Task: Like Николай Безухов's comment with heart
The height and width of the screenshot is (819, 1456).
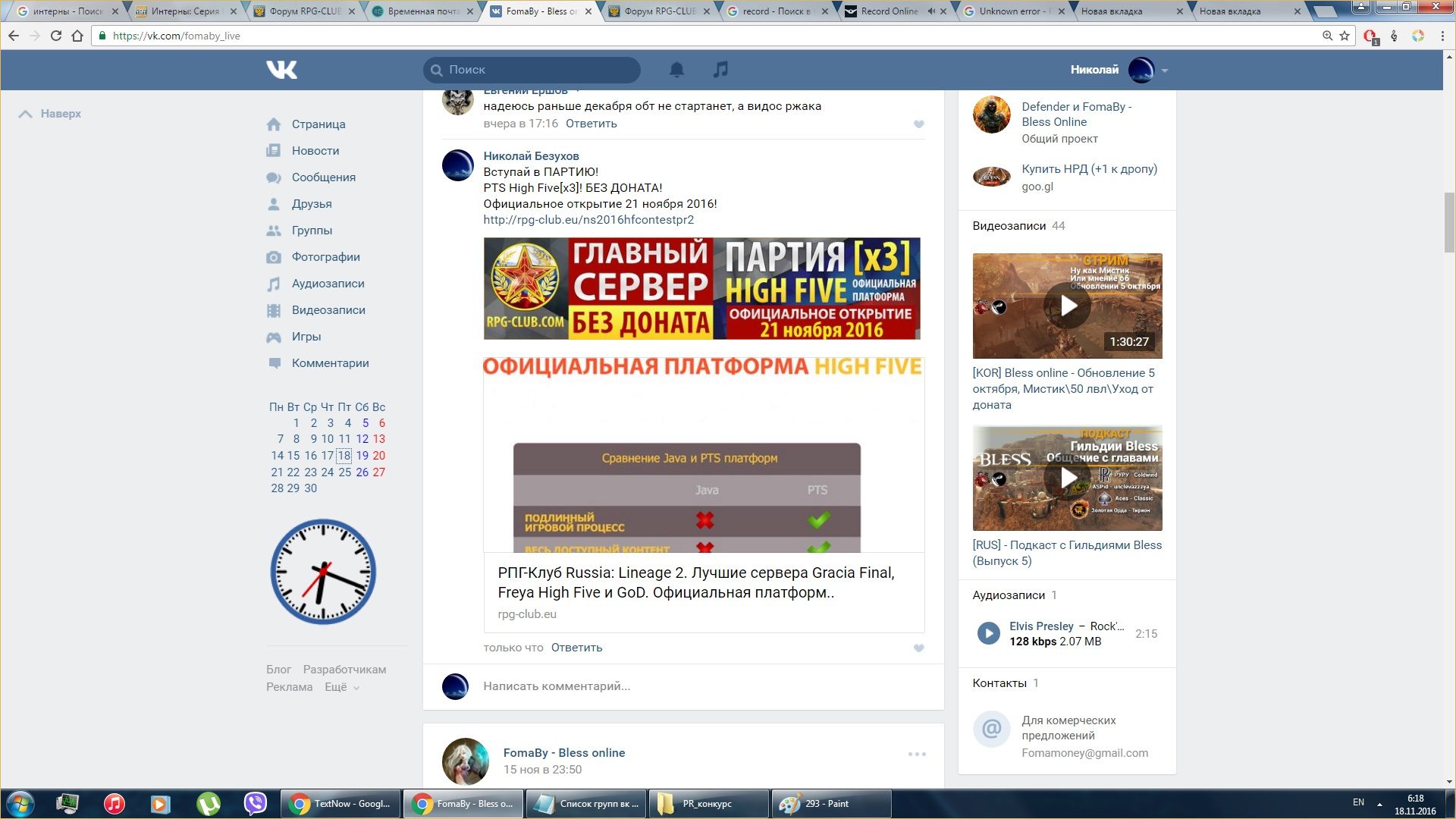Action: (918, 648)
